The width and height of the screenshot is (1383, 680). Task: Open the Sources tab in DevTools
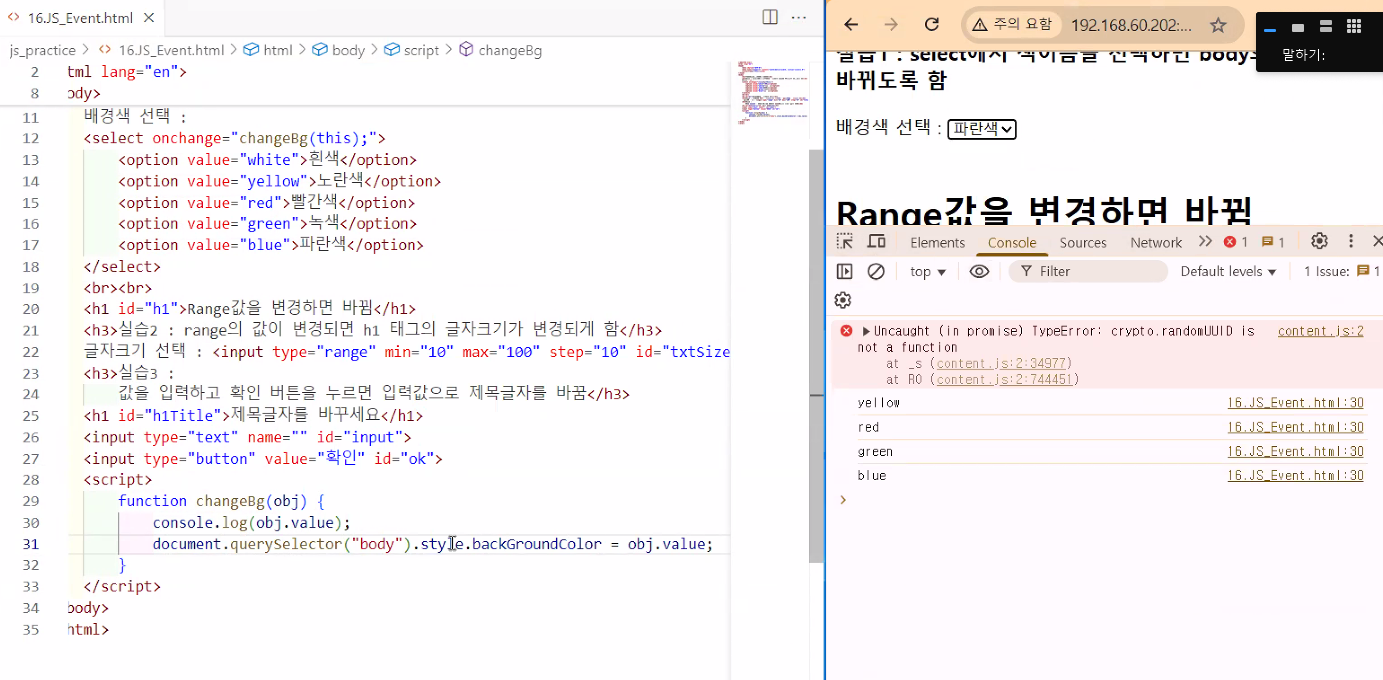coord(1083,242)
